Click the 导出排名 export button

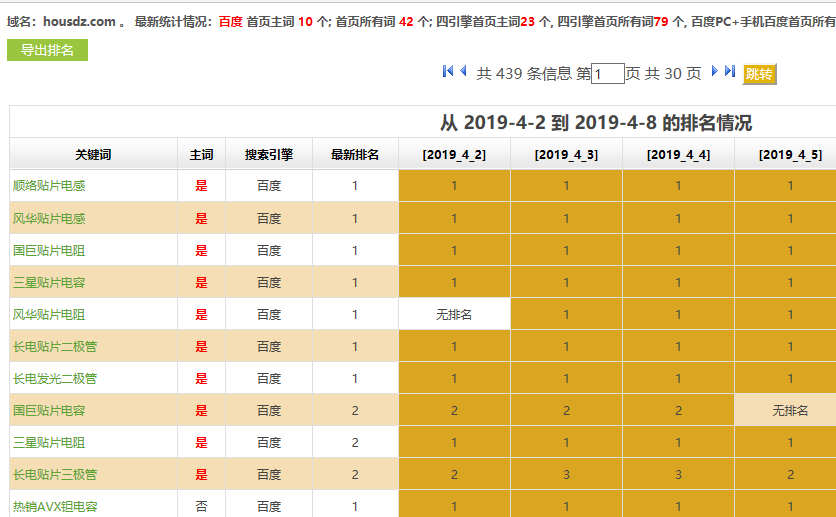(47, 50)
